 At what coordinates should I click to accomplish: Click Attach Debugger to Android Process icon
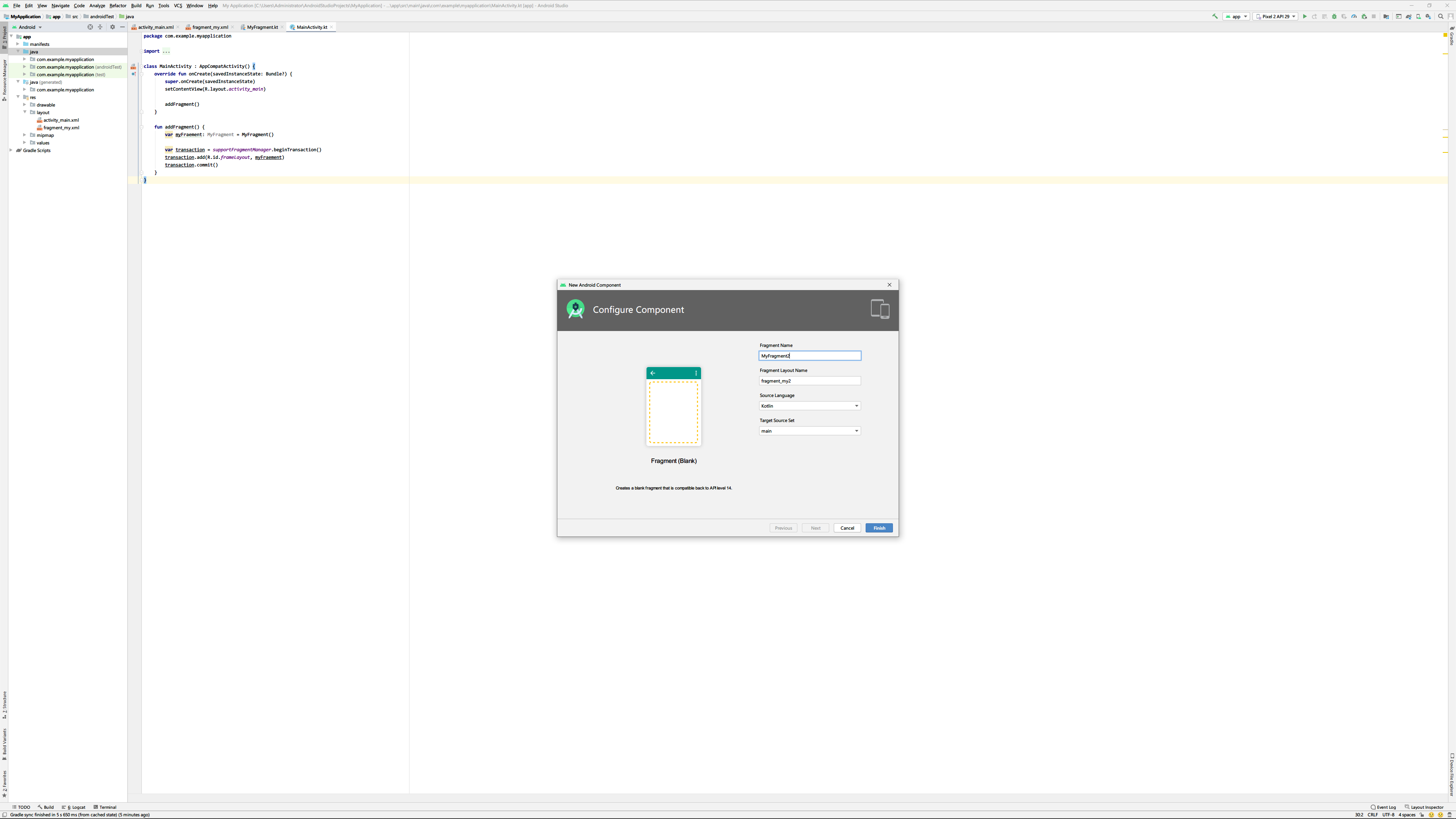(1364, 16)
